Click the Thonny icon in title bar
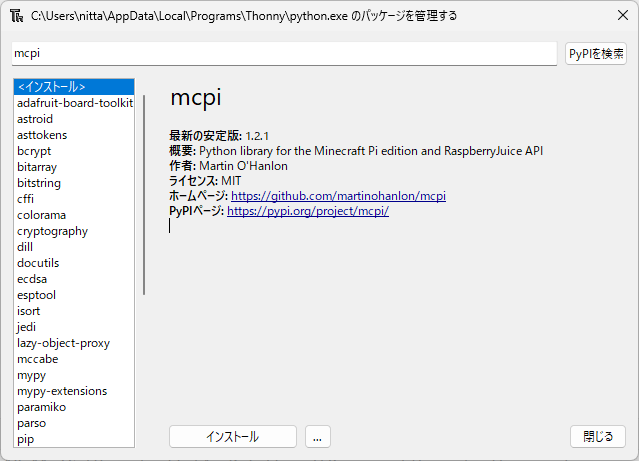The height and width of the screenshot is (461, 639). [x=17, y=17]
